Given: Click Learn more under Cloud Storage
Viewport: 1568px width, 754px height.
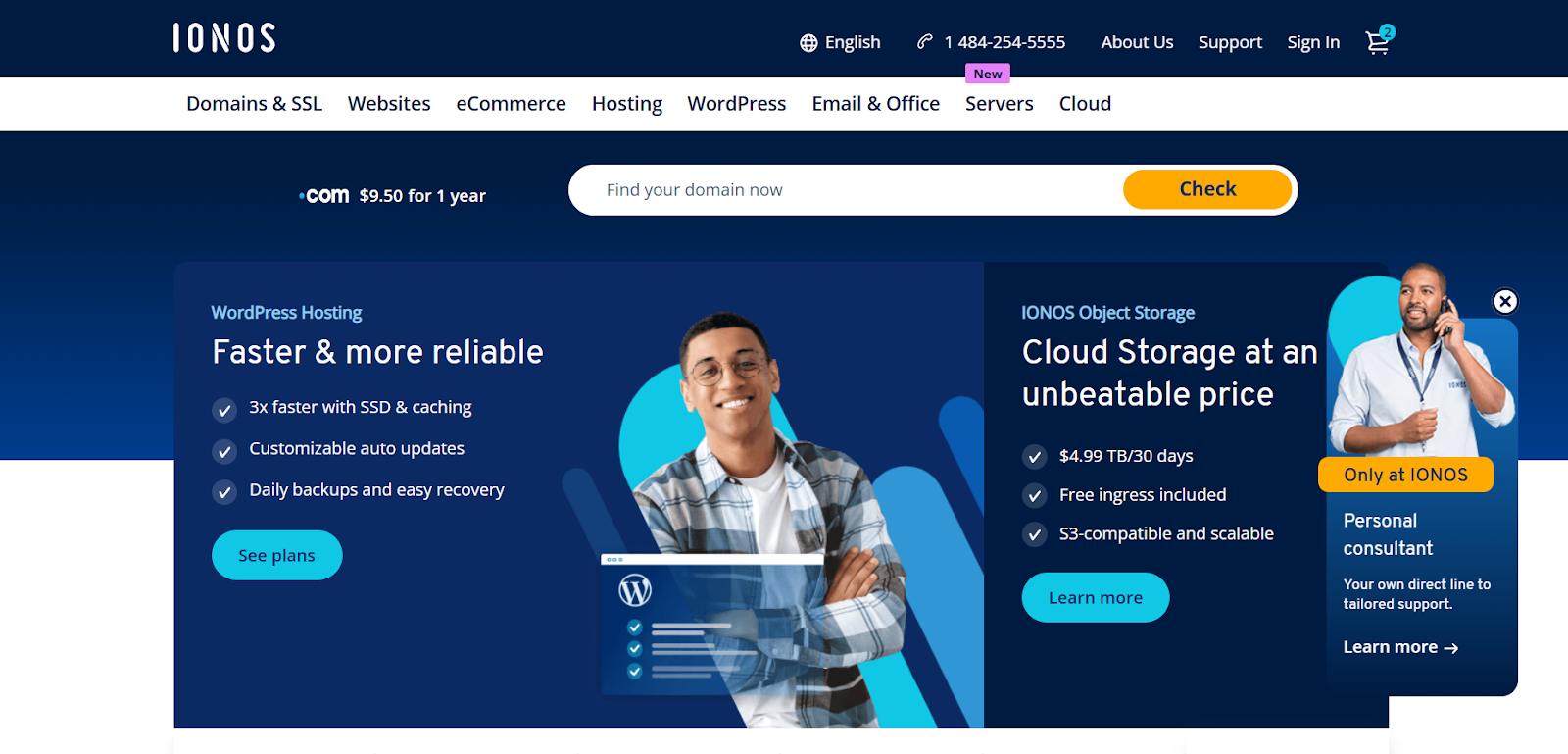Looking at the screenshot, I should click(1095, 598).
